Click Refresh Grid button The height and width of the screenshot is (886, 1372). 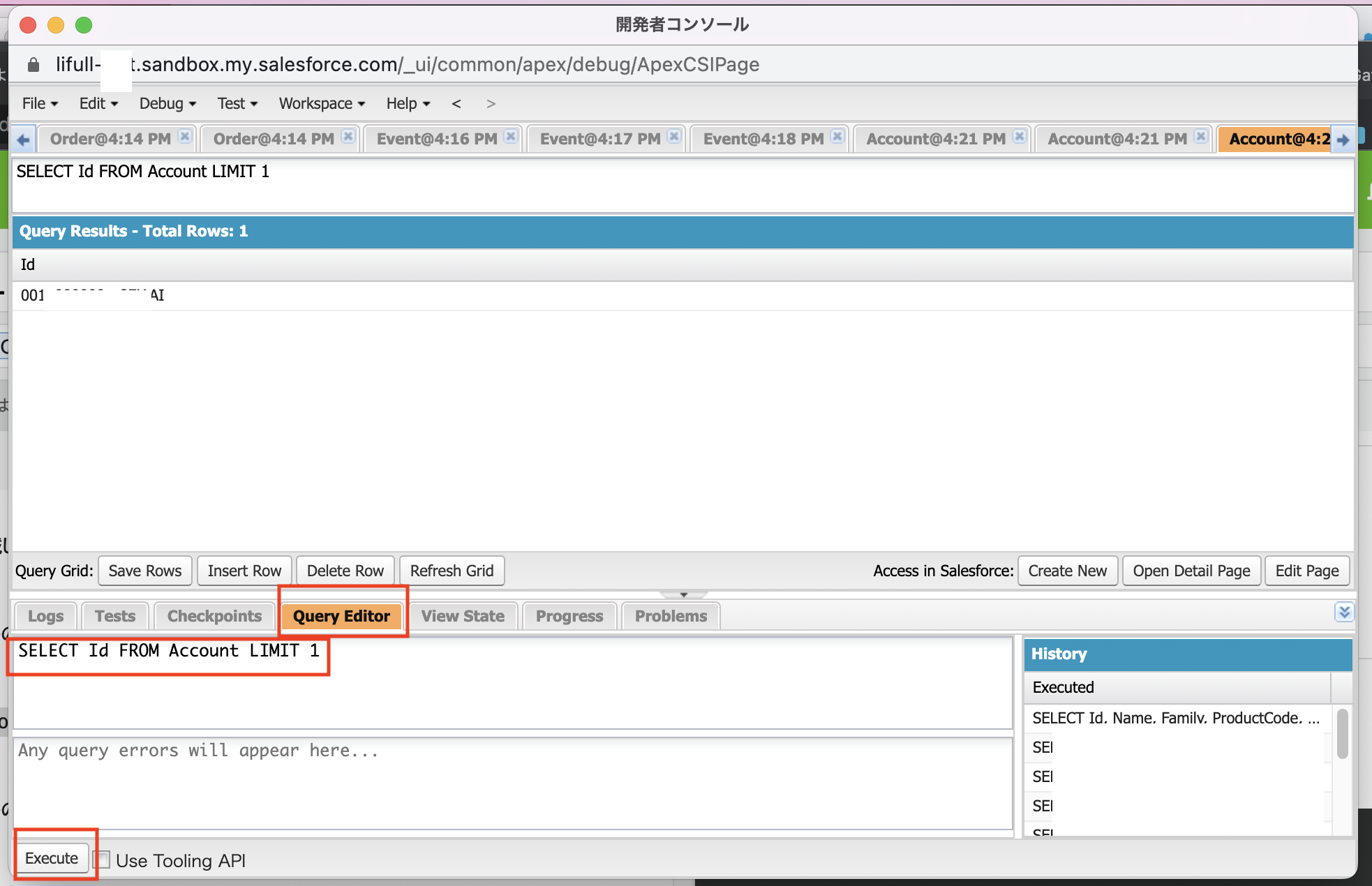pyautogui.click(x=452, y=571)
